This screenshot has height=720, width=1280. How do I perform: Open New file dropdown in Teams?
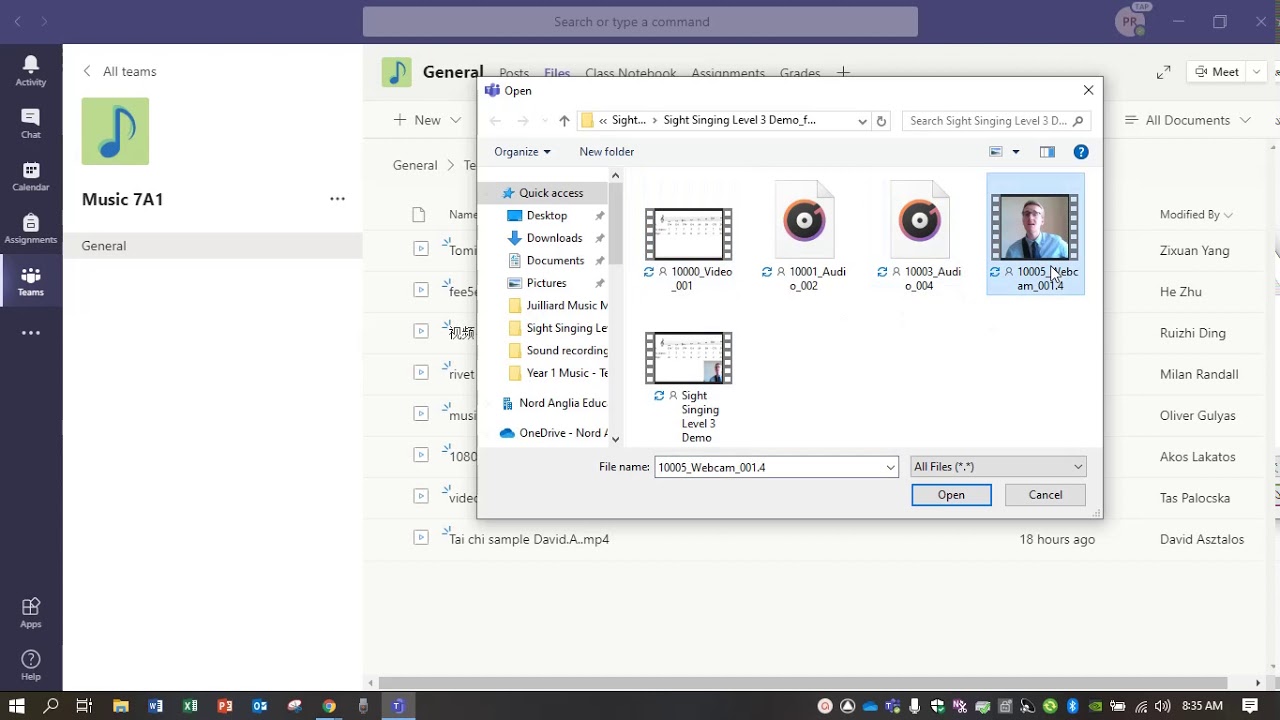(427, 120)
